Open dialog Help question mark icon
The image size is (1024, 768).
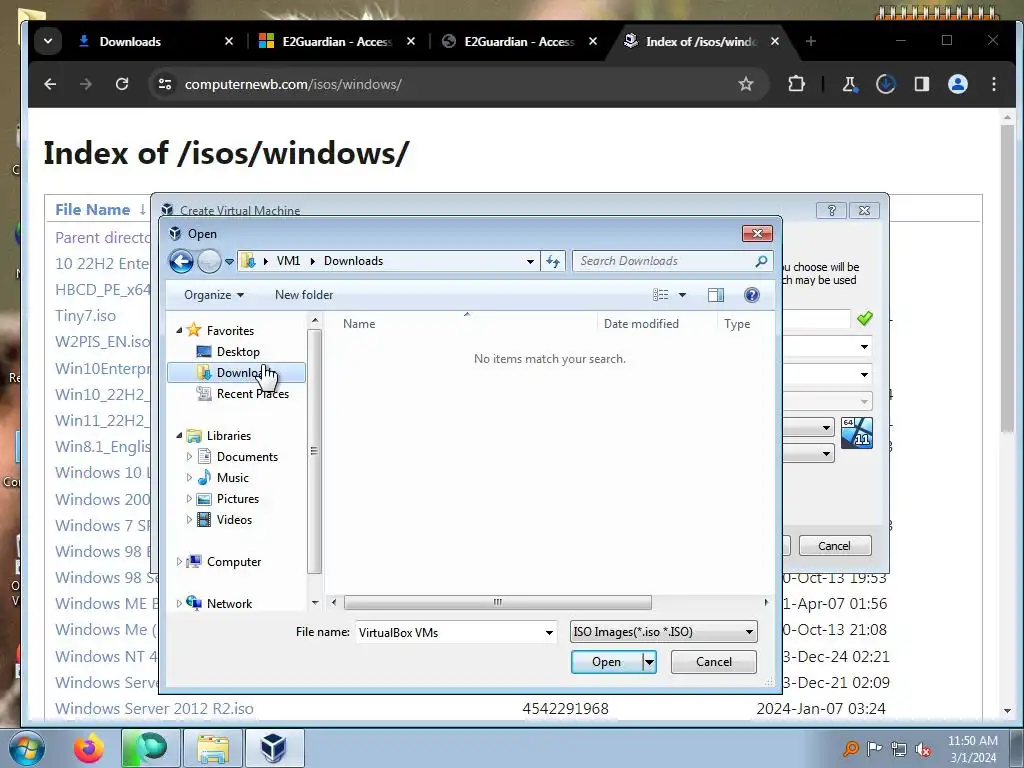[x=752, y=295]
